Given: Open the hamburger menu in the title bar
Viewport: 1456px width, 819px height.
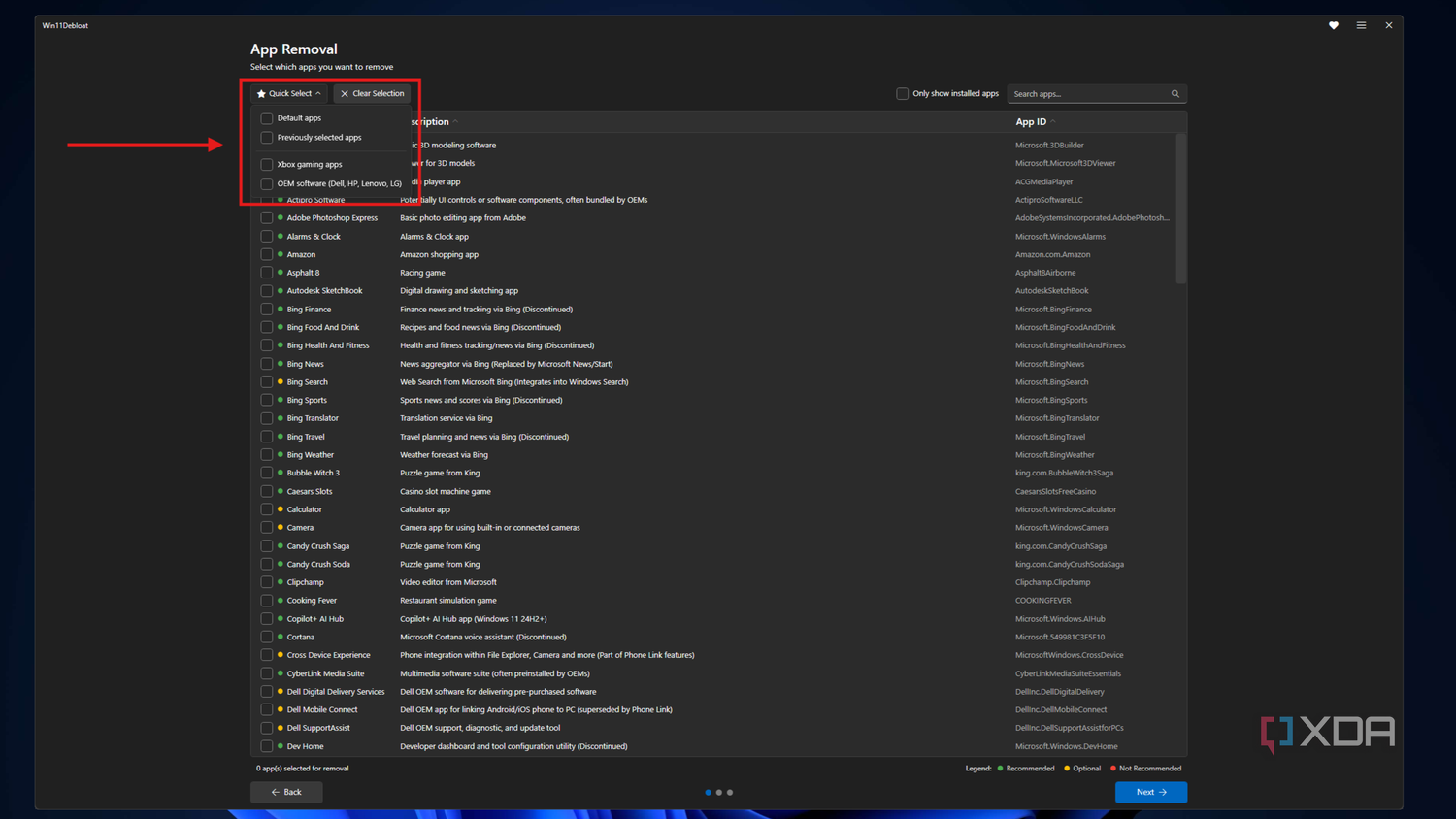Looking at the screenshot, I should 1361,25.
